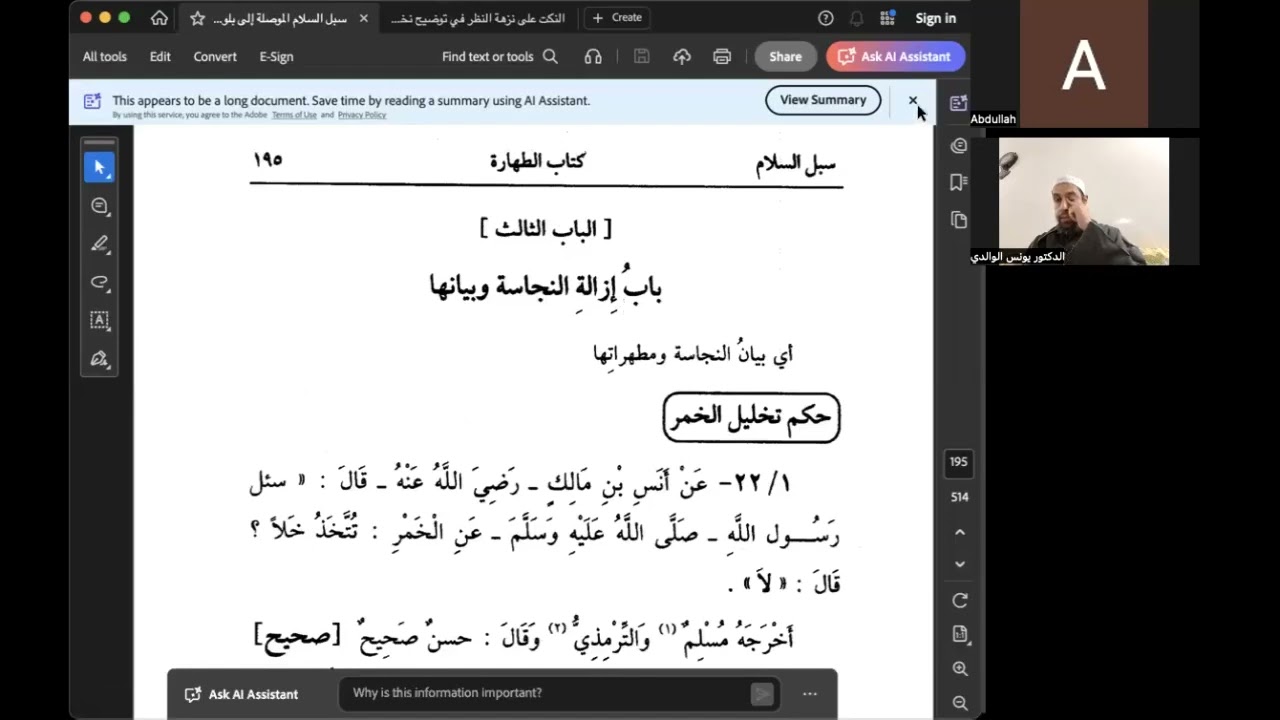Click the total page count 514
This screenshot has width=1280, height=720.
[x=959, y=497]
